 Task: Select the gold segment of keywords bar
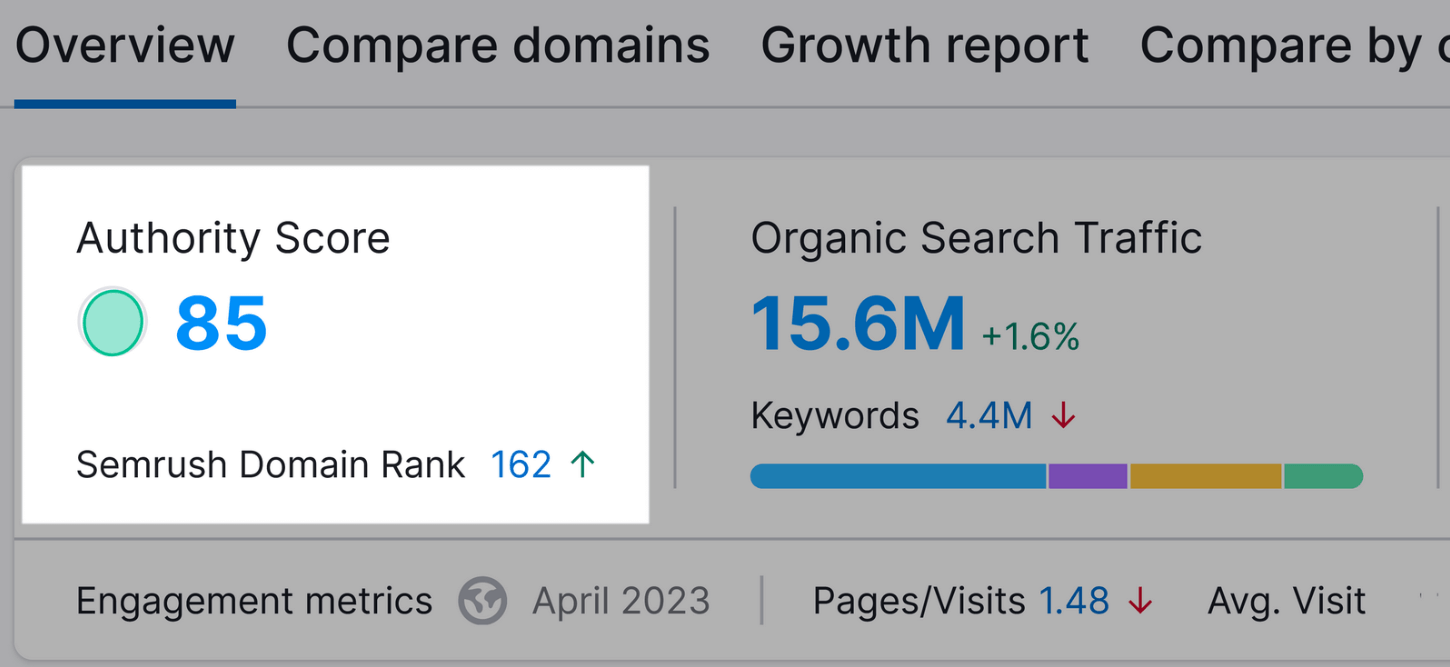click(1205, 476)
